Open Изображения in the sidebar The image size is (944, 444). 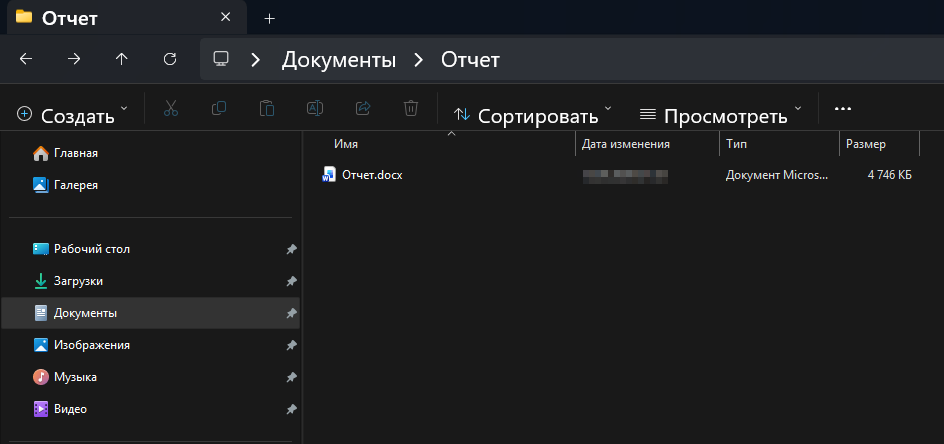tap(92, 345)
